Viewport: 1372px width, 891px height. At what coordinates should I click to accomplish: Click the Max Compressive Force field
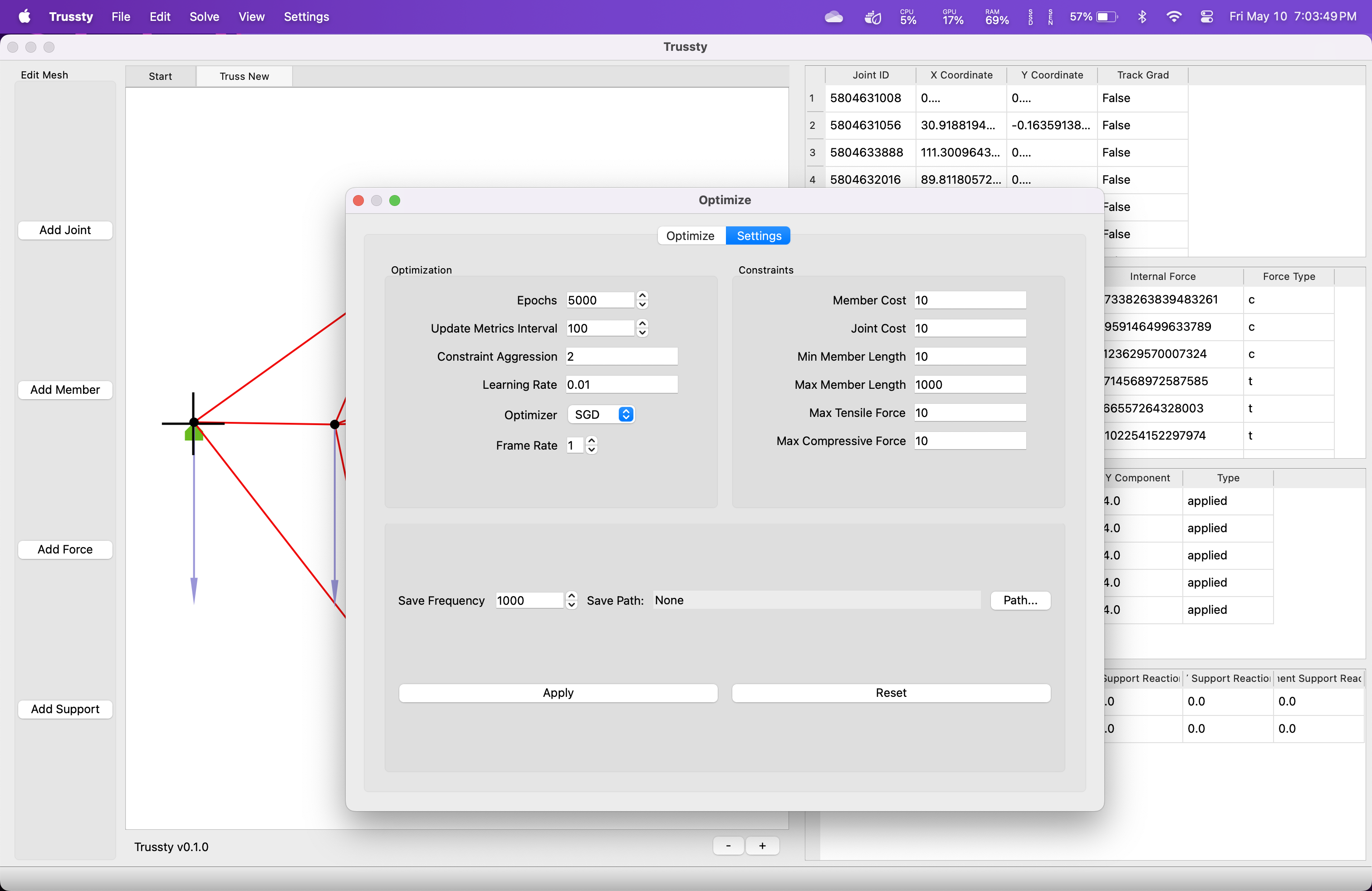pyautogui.click(x=970, y=441)
